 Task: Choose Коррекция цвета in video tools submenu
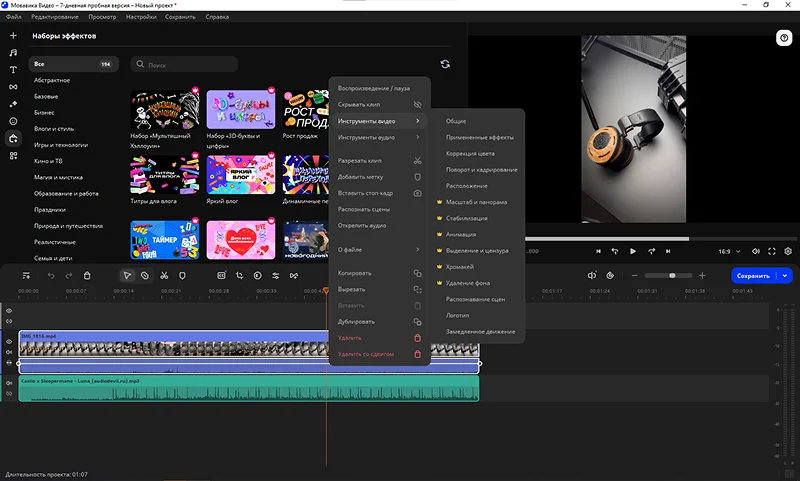coord(470,153)
